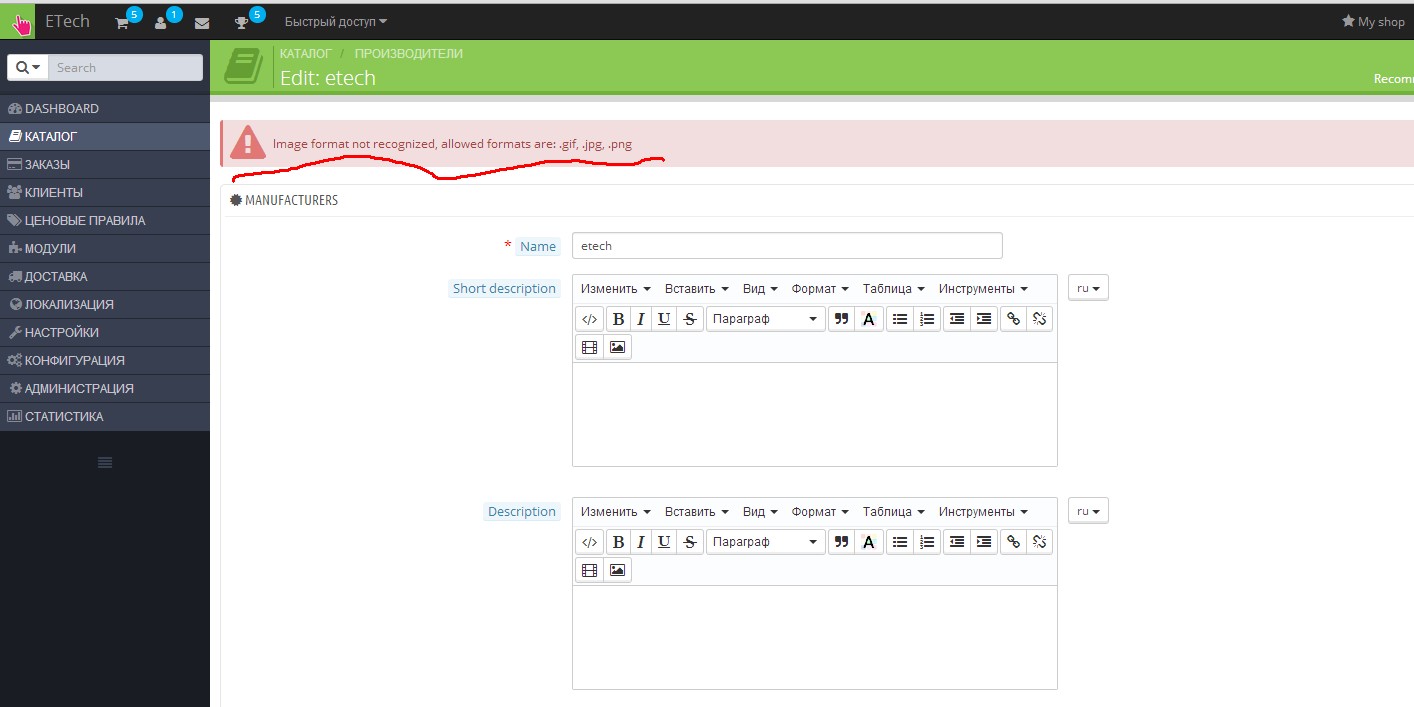Toggle strikethrough in Description editor

[690, 542]
